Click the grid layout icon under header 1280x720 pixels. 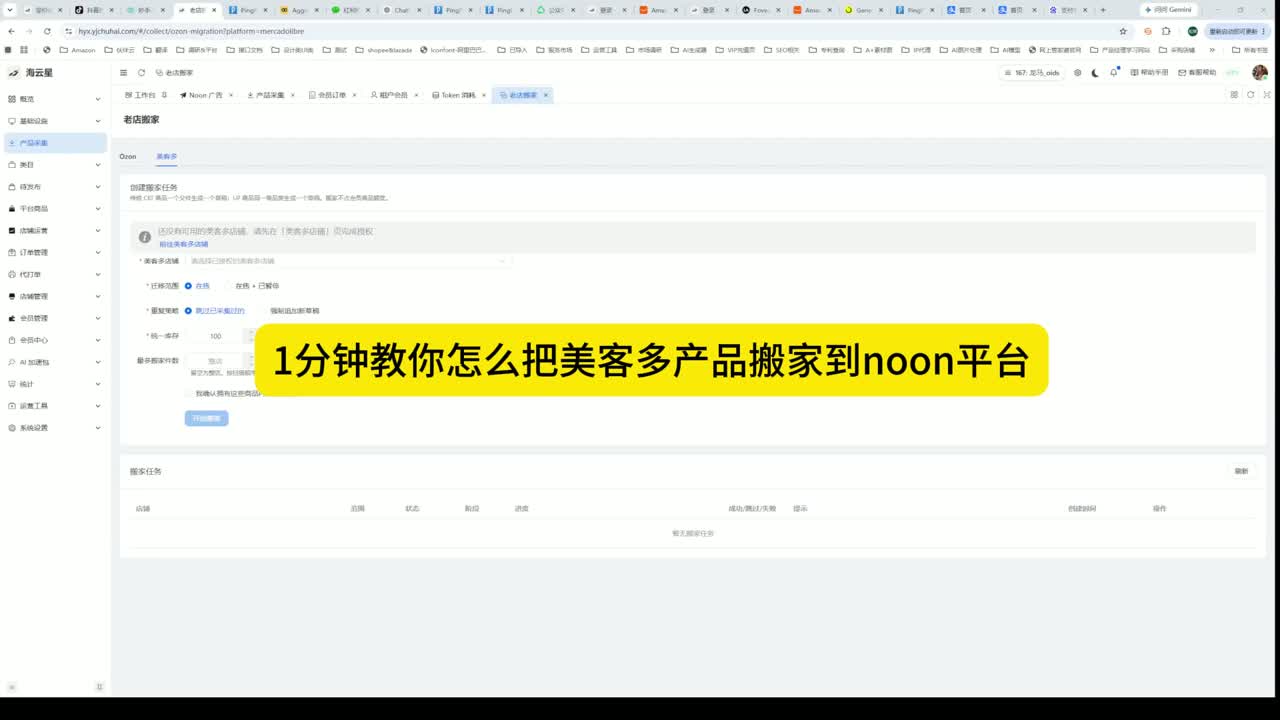coord(1234,95)
